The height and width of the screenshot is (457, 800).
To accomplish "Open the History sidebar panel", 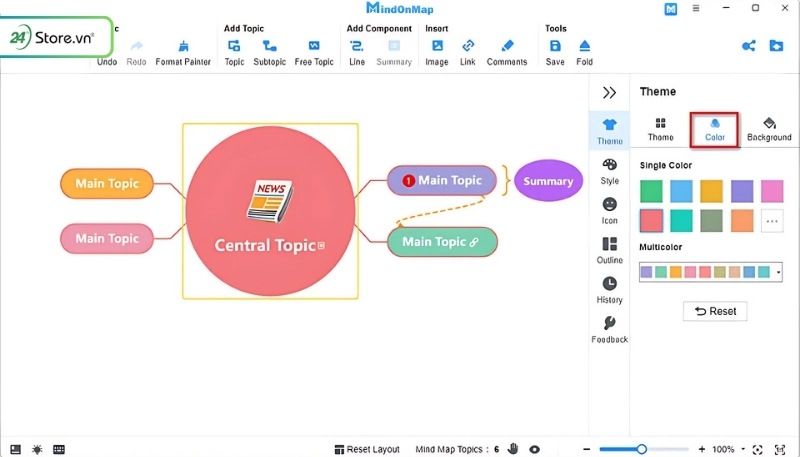I will click(610, 290).
